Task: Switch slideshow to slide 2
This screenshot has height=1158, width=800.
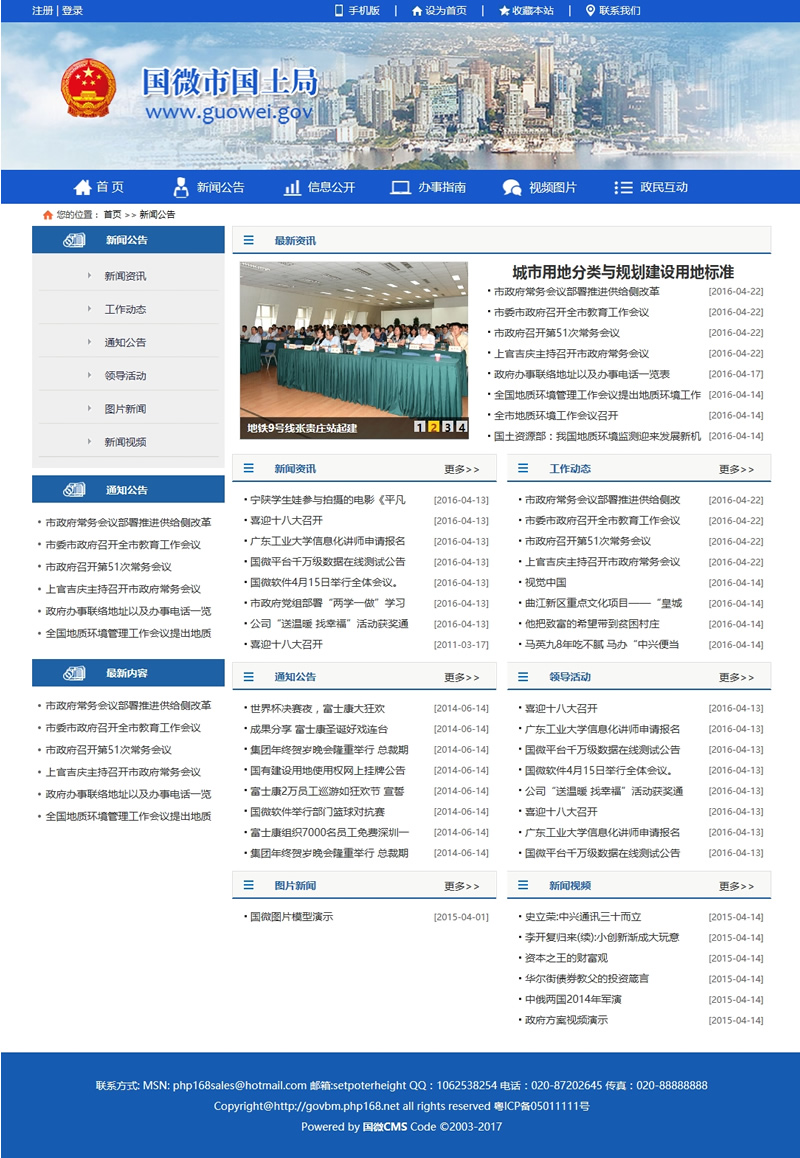Action: 434,427
